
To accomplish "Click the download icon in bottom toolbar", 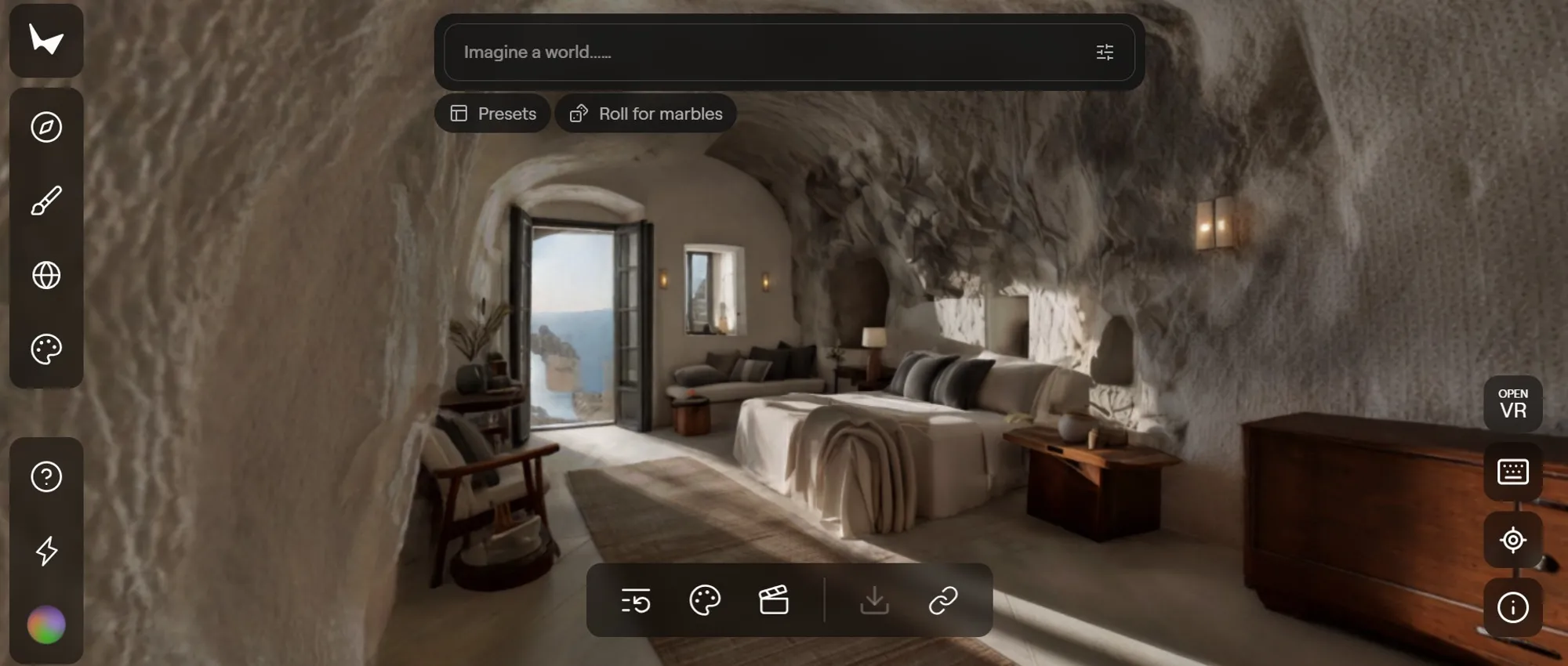I will (x=874, y=601).
